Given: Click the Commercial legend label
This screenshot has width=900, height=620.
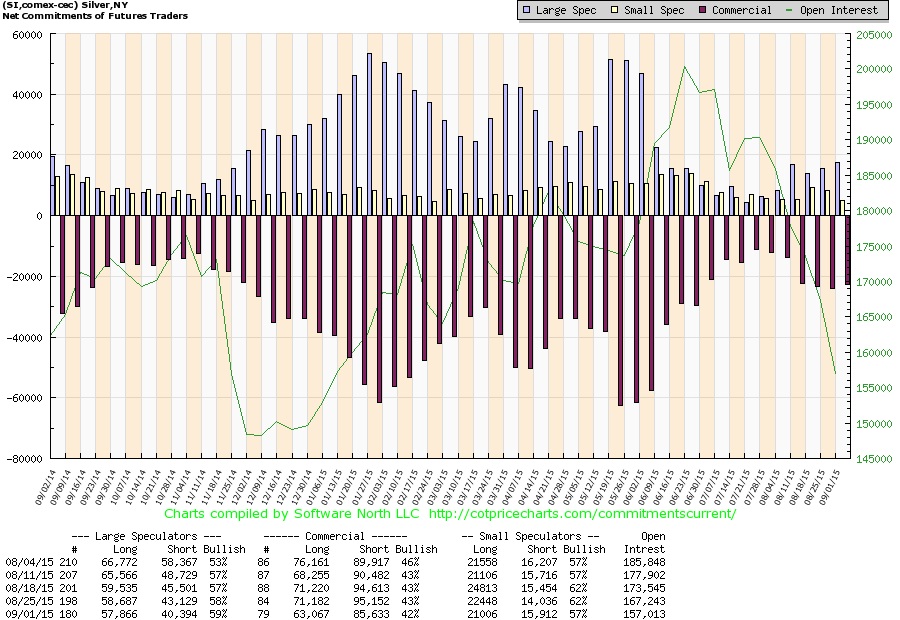Looking at the screenshot, I should [742, 10].
